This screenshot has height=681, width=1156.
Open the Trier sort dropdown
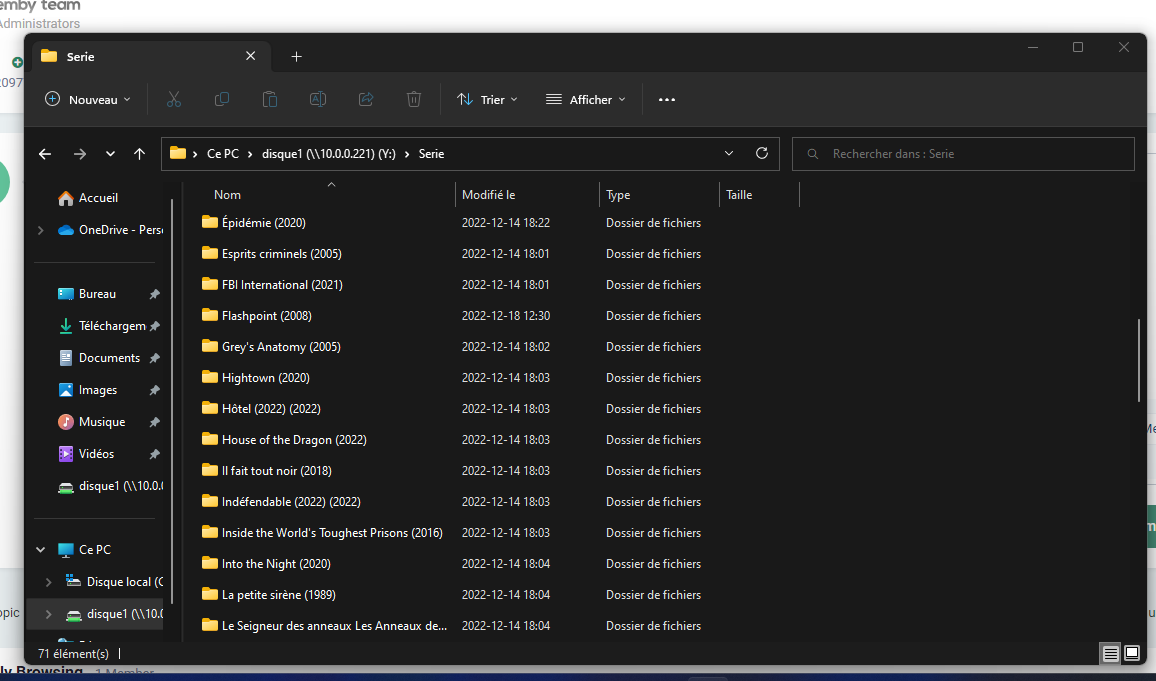487,99
